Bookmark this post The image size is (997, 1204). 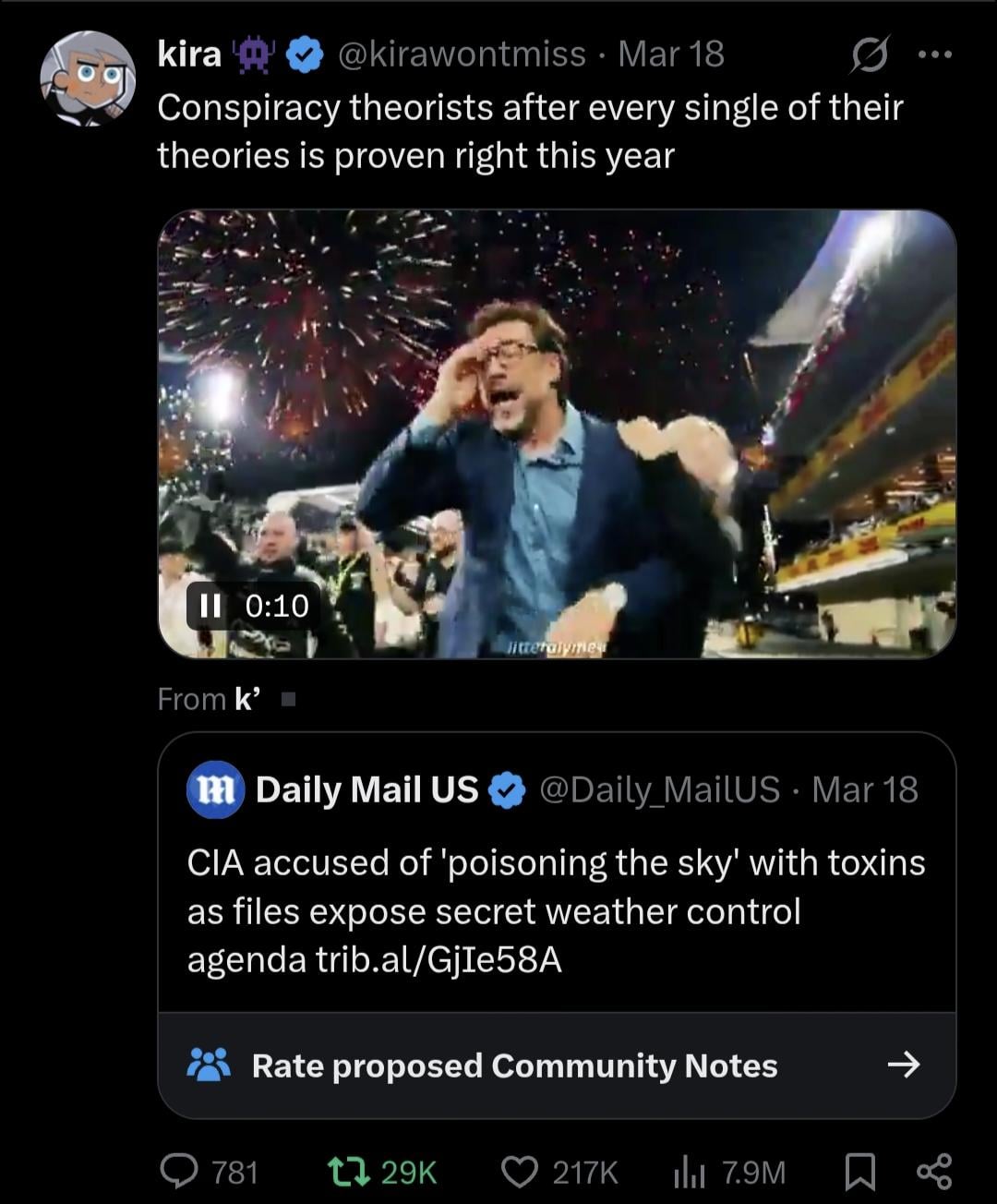pyautogui.click(x=860, y=1171)
